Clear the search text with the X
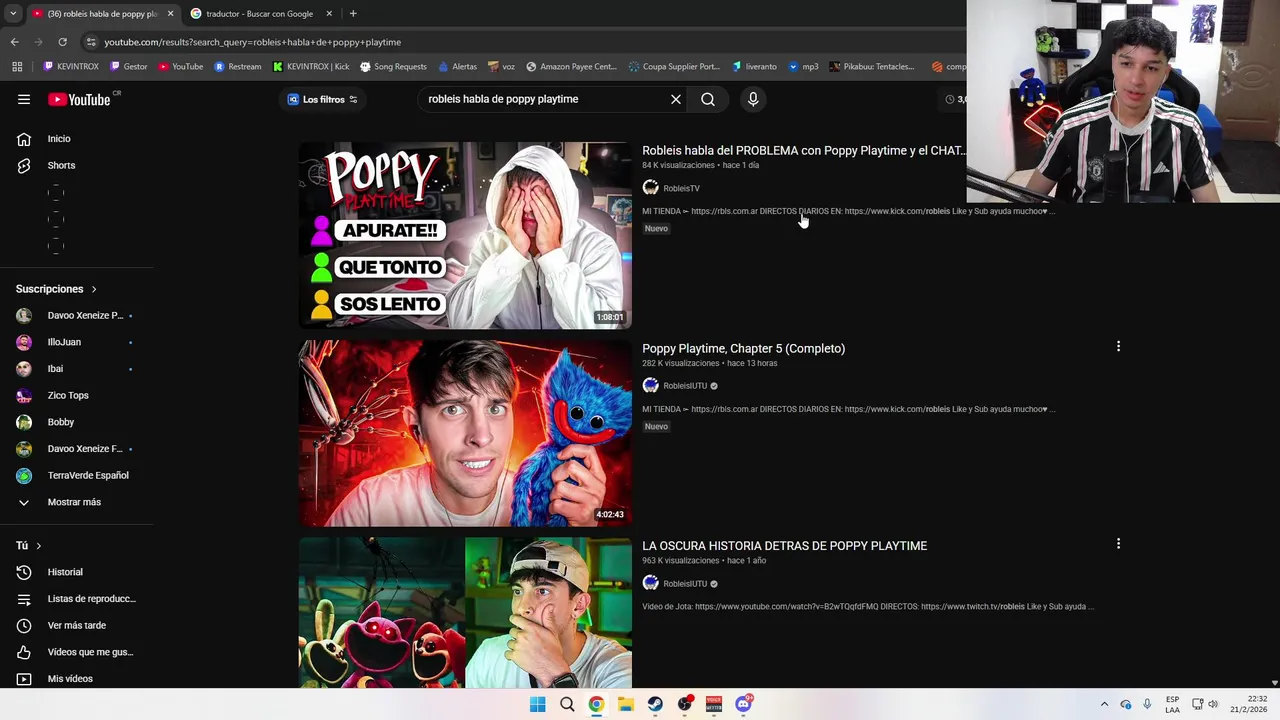The height and width of the screenshot is (720, 1280). point(676,99)
